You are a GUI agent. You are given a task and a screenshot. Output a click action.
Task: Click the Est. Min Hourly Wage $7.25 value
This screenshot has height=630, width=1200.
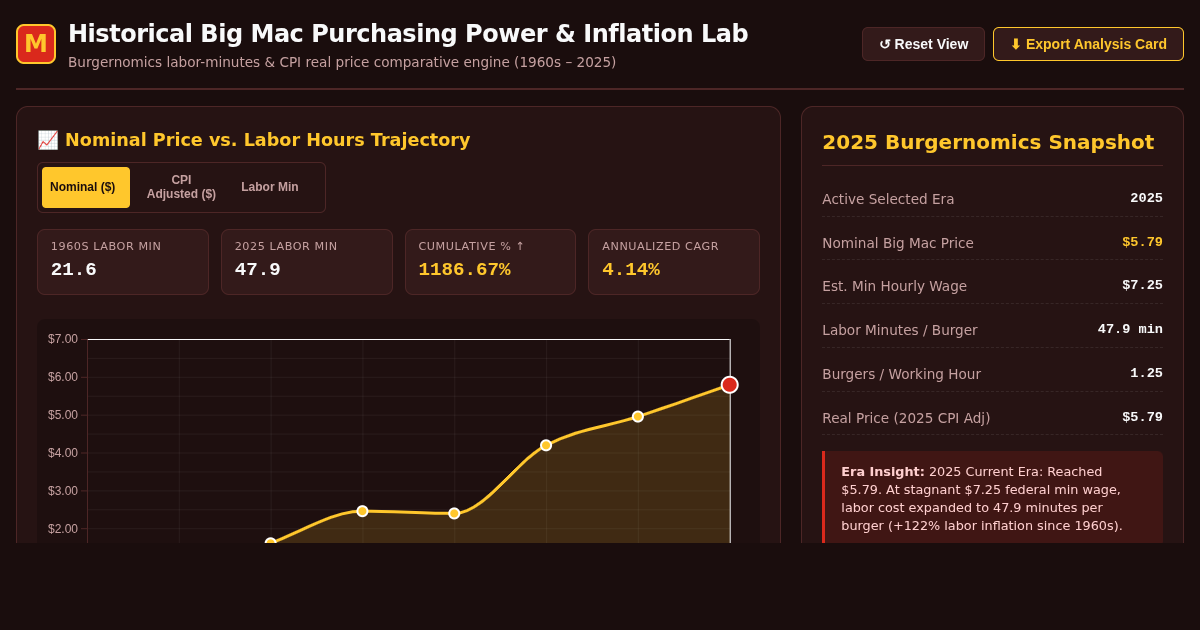click(1142, 286)
